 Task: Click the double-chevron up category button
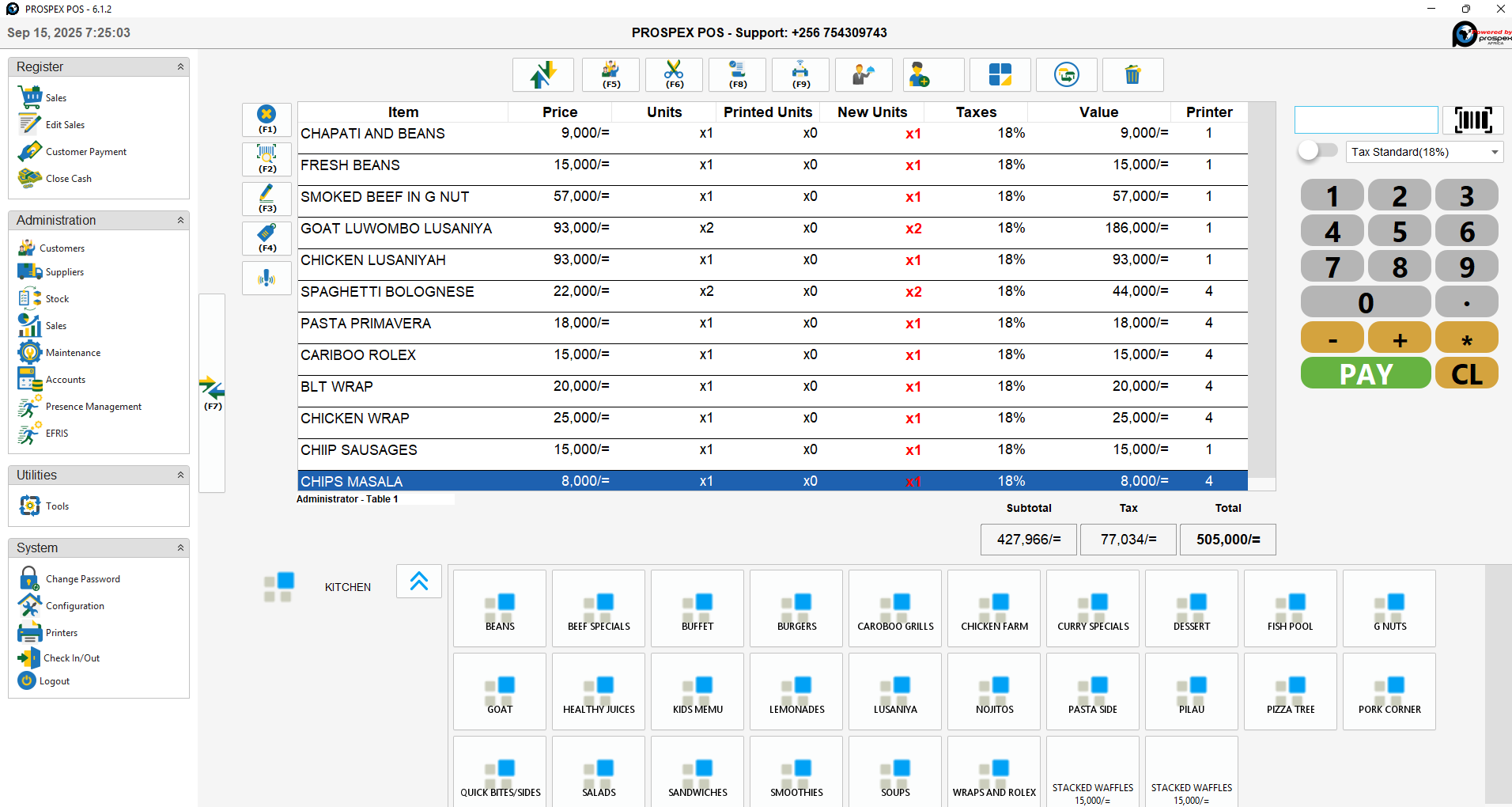[419, 582]
